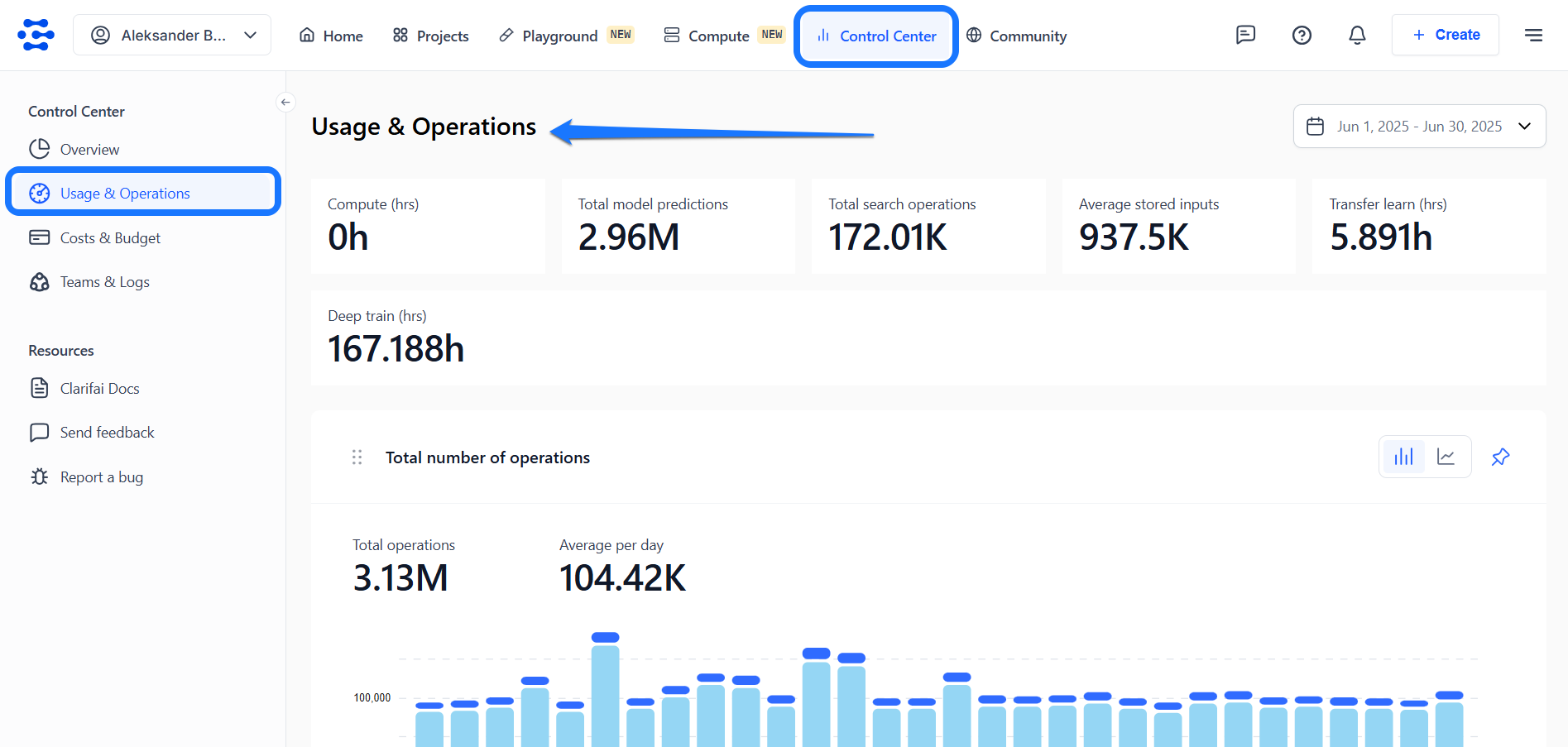Click the Clarifai logo icon
The width and height of the screenshot is (1568, 747).
36,35
